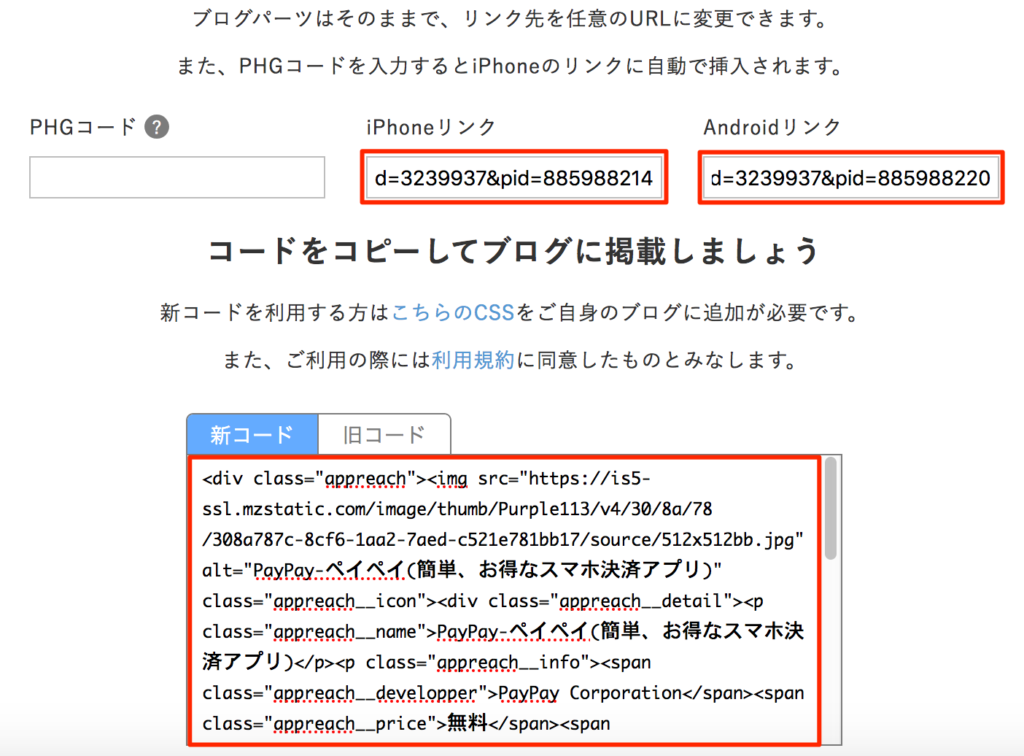Click the Androidリンク URL input field
1024x756 pixels.
pos(851,178)
